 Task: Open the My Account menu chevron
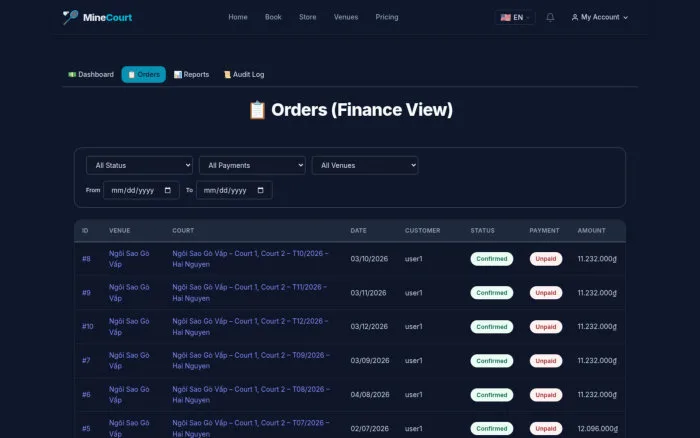(625, 17)
